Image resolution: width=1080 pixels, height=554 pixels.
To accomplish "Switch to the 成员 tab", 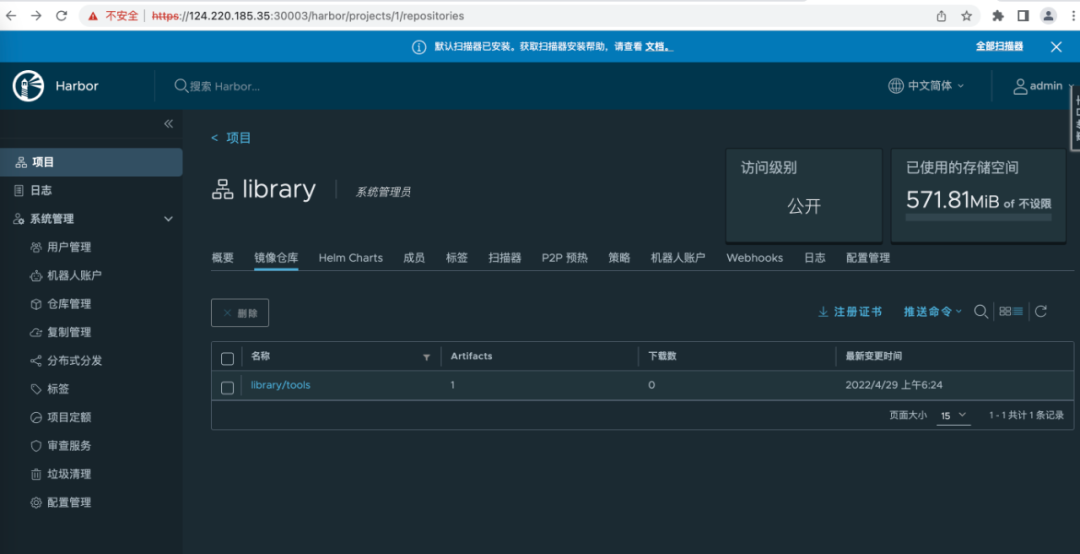I will [x=414, y=258].
